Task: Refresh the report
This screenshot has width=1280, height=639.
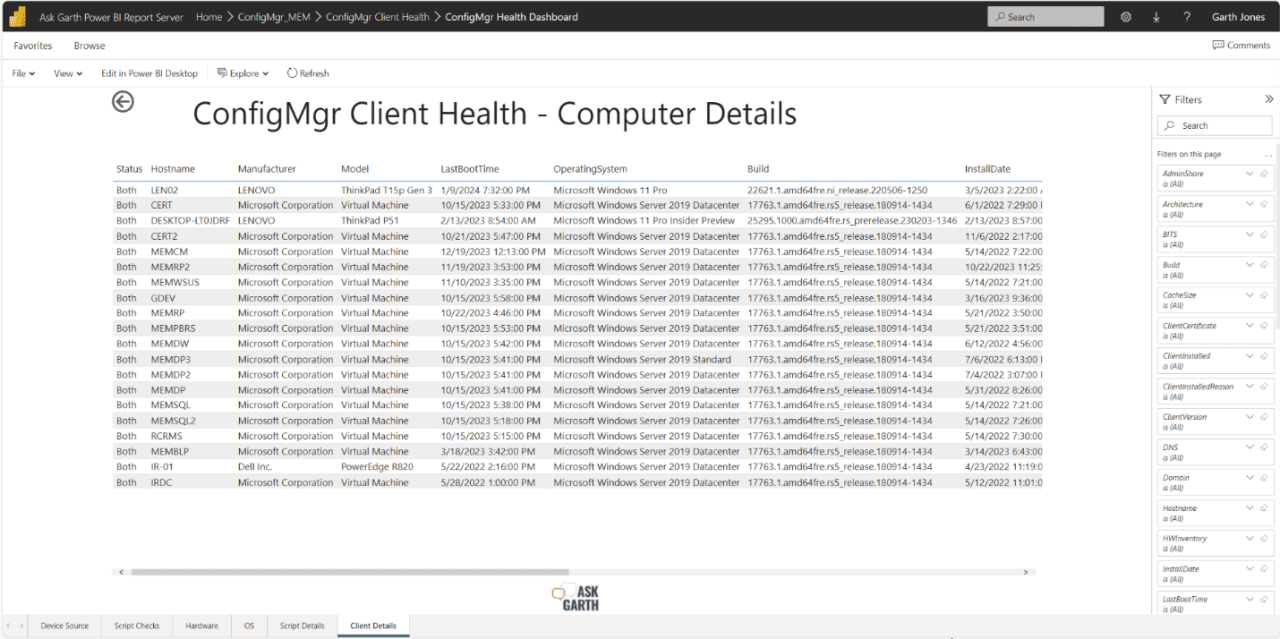Action: [x=308, y=73]
